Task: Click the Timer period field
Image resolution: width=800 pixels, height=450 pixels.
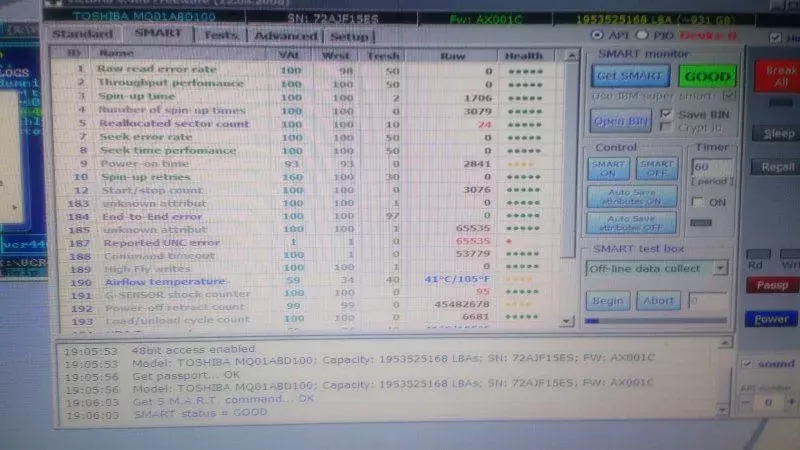Action: 712,167
